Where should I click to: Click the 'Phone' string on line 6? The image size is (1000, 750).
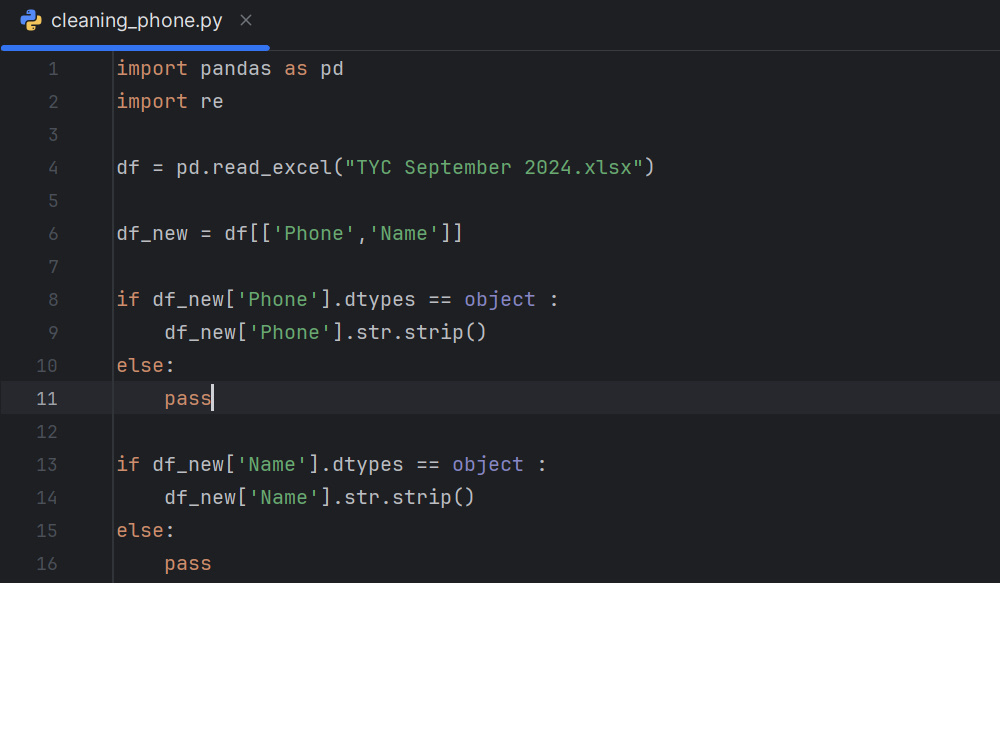314,233
